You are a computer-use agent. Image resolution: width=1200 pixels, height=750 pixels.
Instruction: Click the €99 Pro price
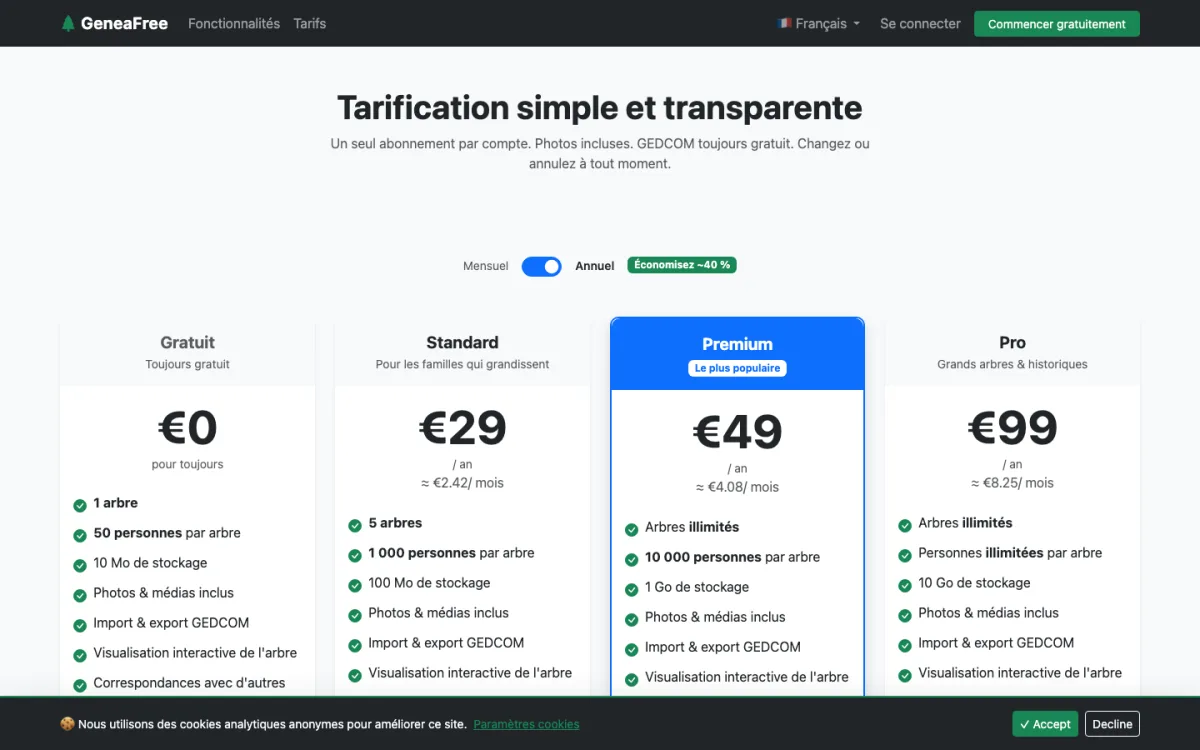click(x=1012, y=428)
